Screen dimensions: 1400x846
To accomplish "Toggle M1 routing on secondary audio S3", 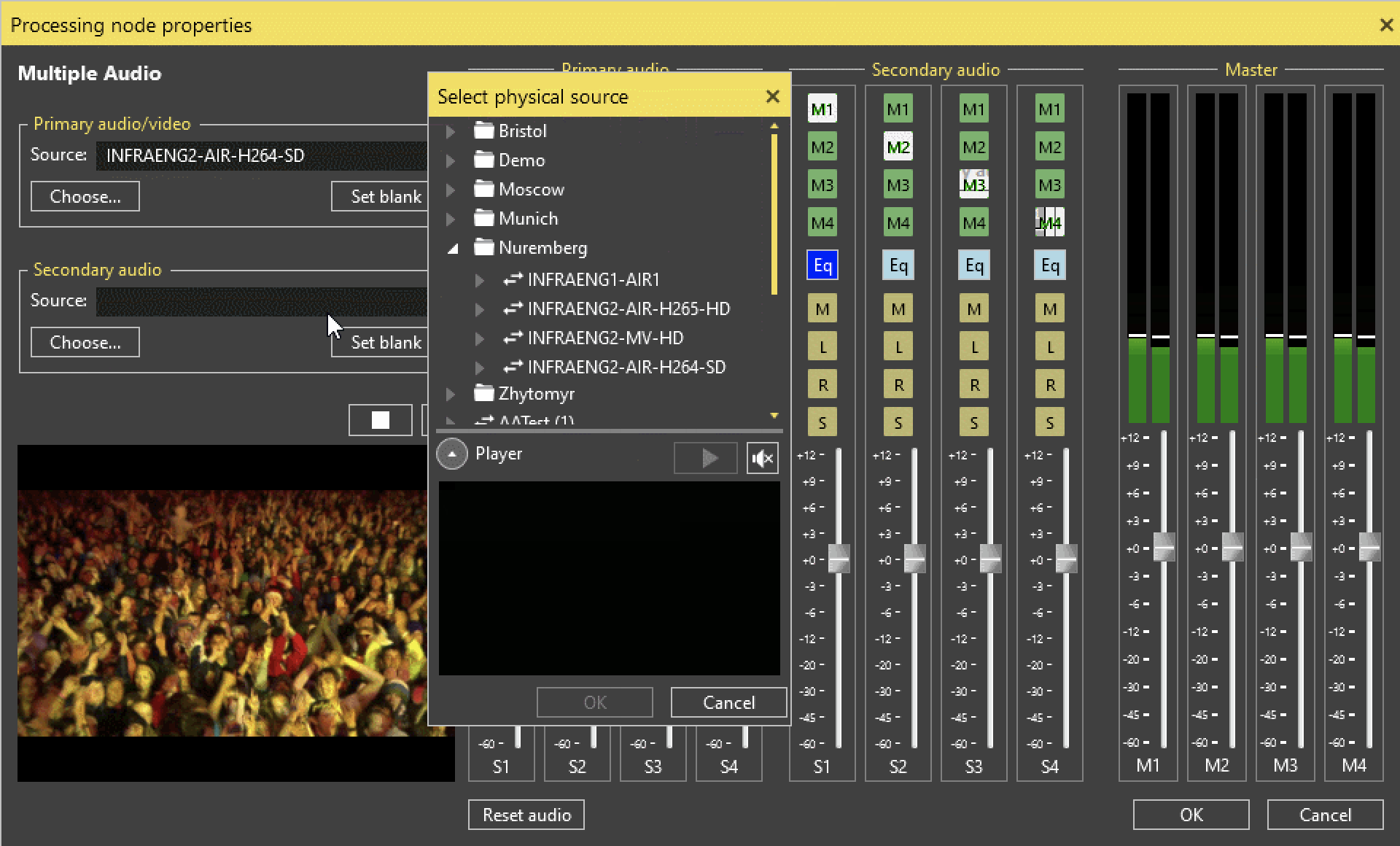I will click(x=973, y=109).
